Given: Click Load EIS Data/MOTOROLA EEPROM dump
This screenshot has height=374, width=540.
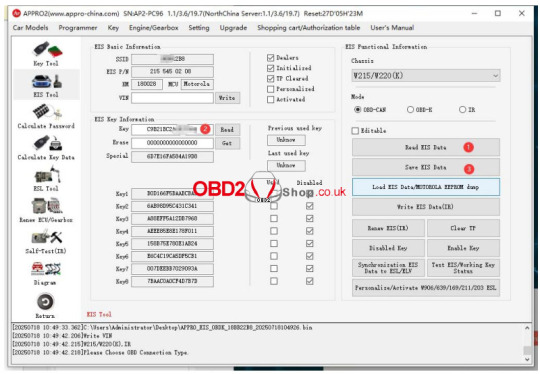Looking at the screenshot, I should [426, 187].
